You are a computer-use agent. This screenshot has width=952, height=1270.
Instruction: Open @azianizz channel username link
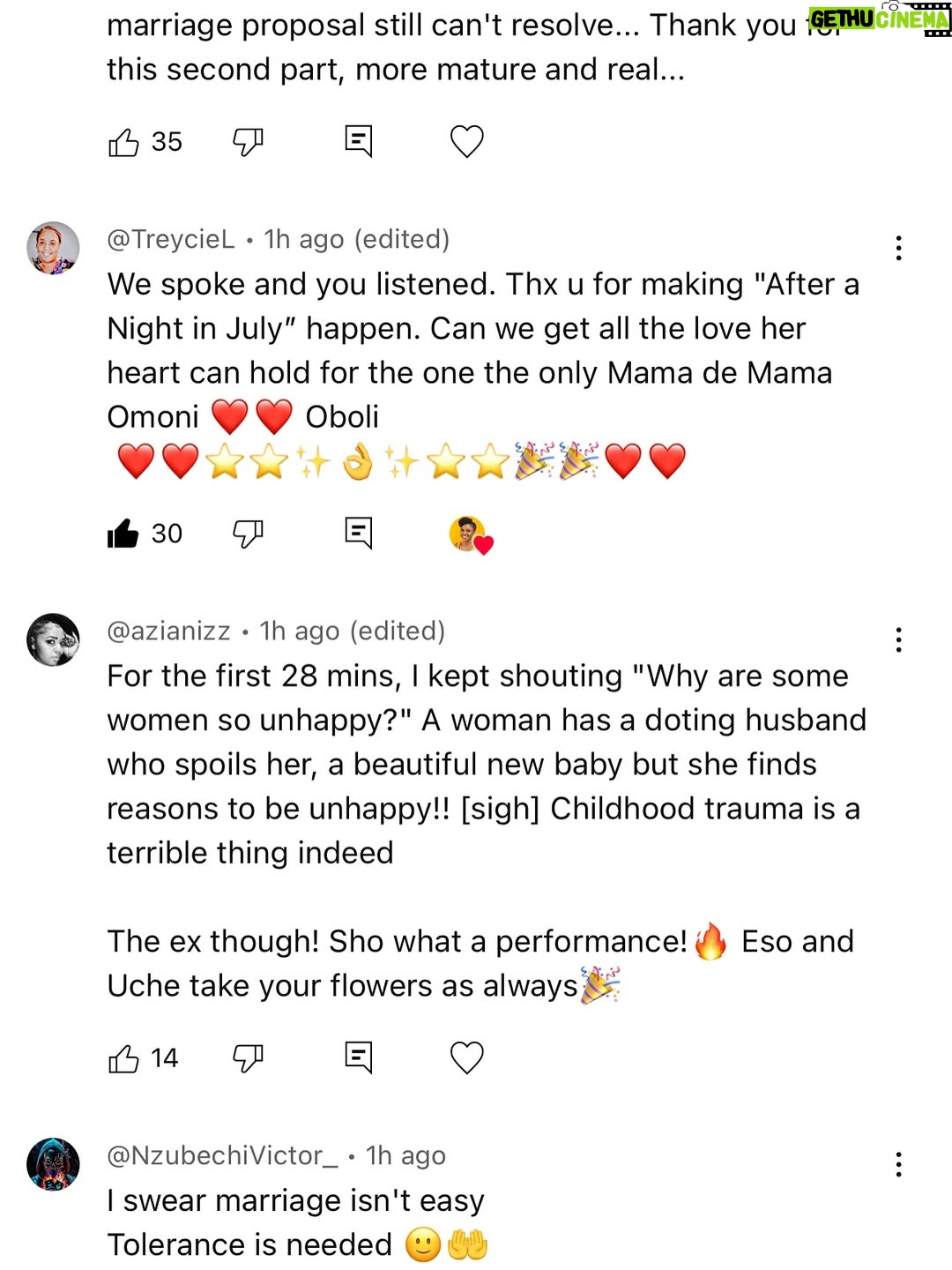[x=168, y=631]
